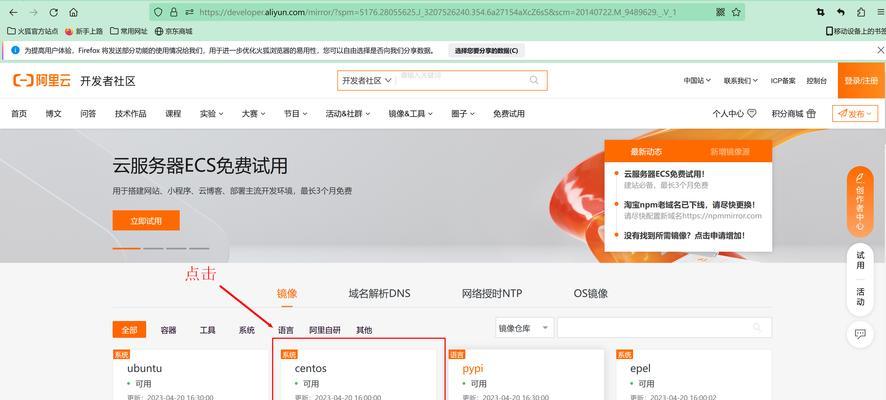886x400 pixels.
Task: Open the pypi mirror card
Action: pyautogui.click(x=527, y=374)
